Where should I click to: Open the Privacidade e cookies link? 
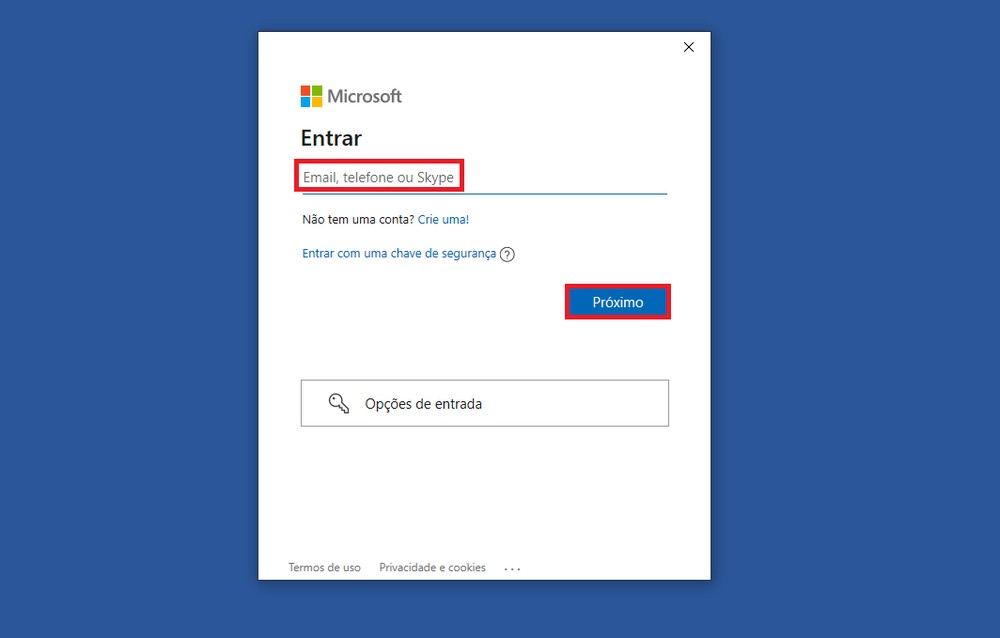[x=432, y=567]
